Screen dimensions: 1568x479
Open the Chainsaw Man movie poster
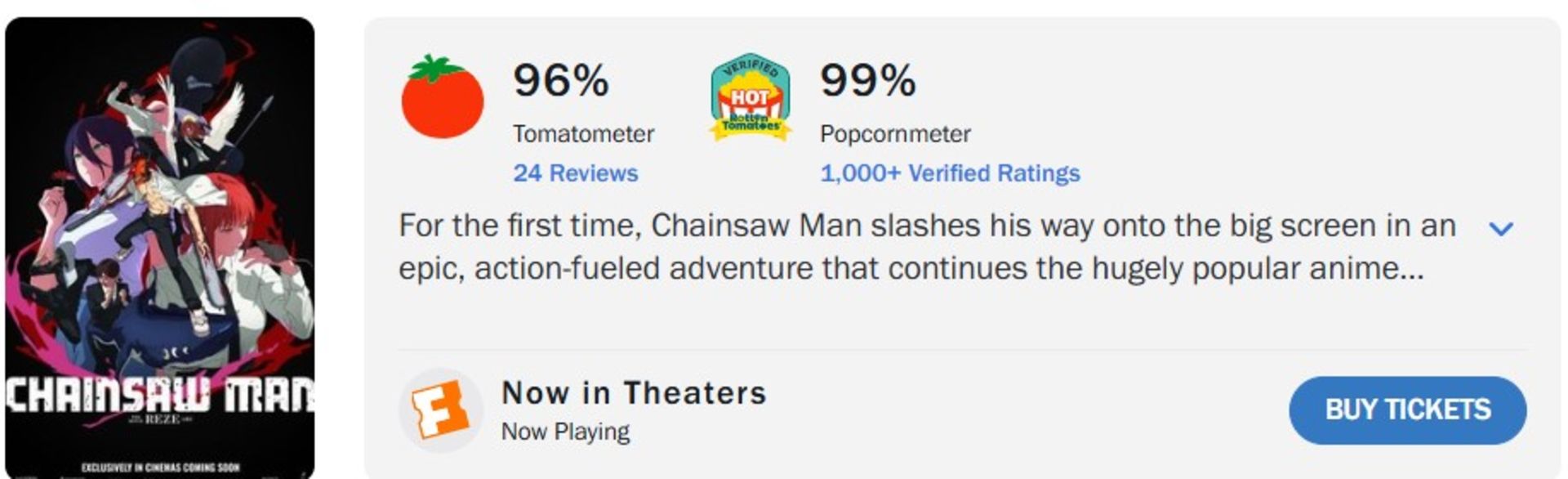coord(159,245)
